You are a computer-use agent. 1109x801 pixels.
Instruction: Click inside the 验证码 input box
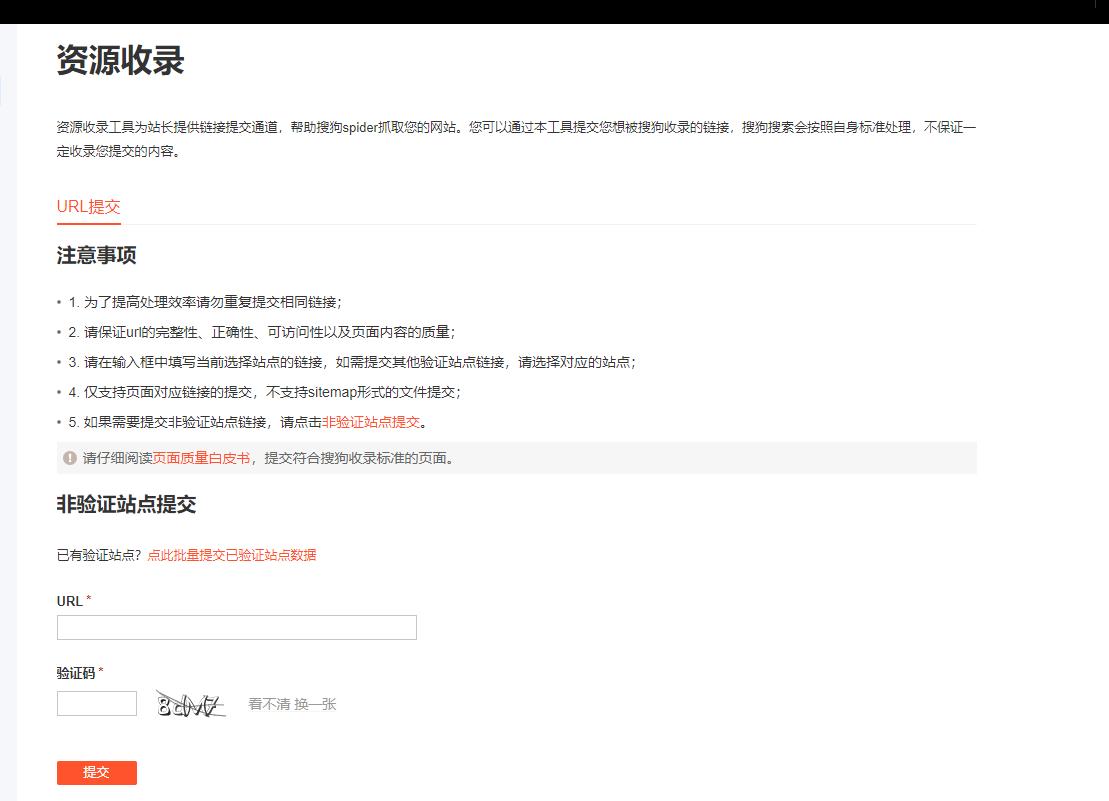click(97, 703)
